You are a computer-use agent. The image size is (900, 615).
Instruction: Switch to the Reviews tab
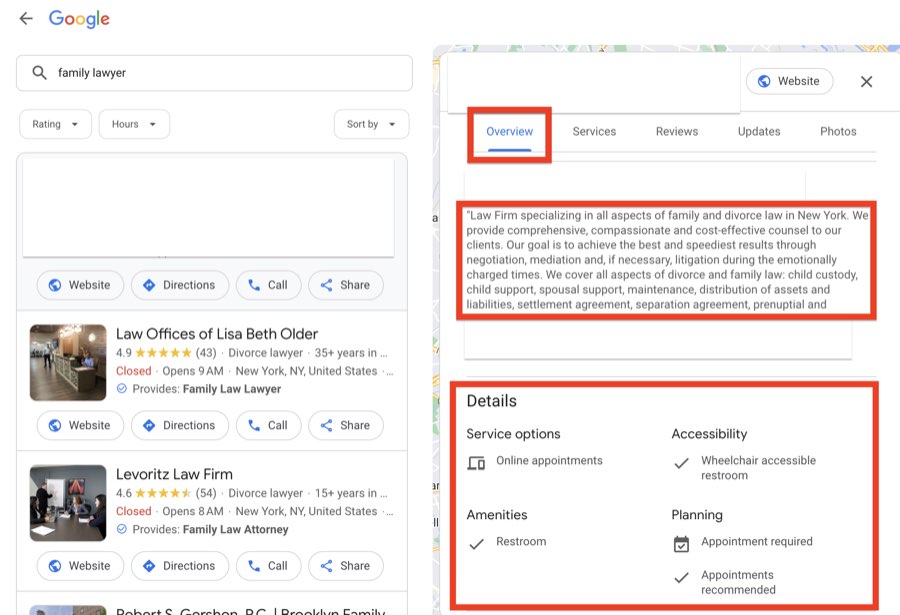[x=677, y=131]
